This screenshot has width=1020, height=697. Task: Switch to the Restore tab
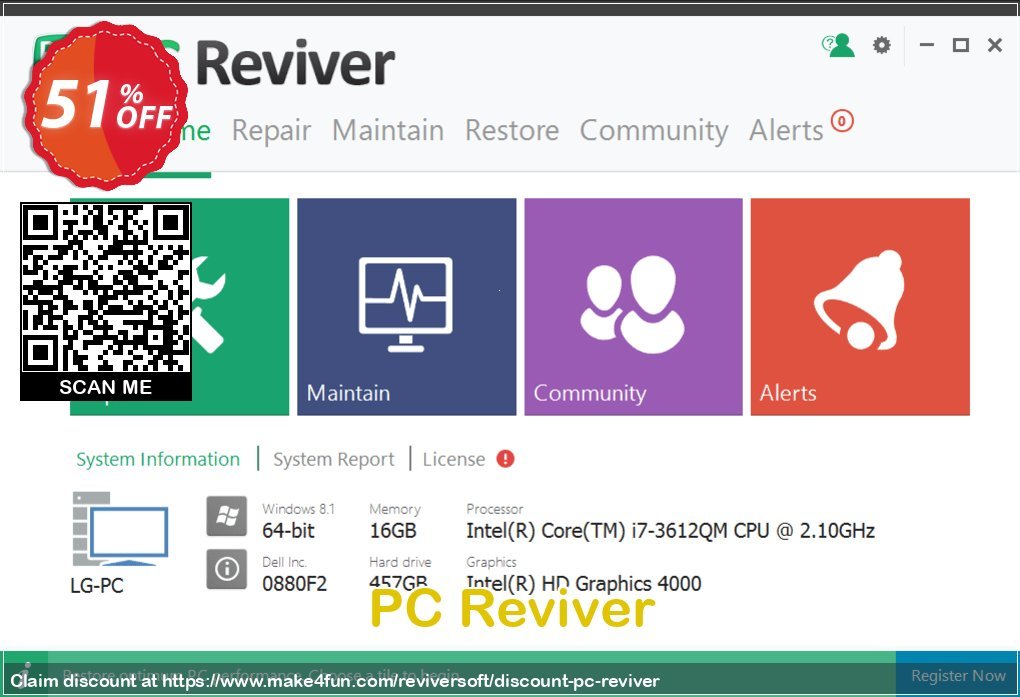pyautogui.click(x=512, y=130)
